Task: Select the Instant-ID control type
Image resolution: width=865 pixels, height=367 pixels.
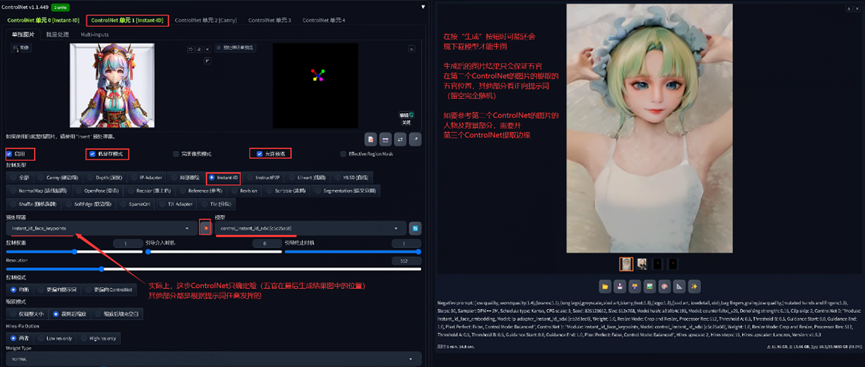Action: click(x=224, y=178)
